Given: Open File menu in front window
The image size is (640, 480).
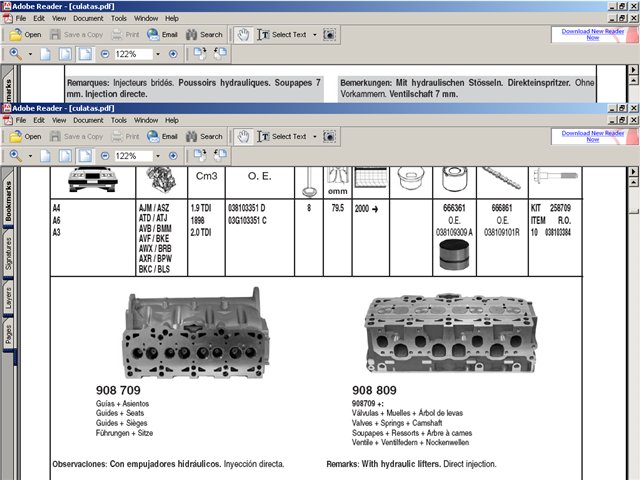Looking at the screenshot, I should (x=21, y=120).
